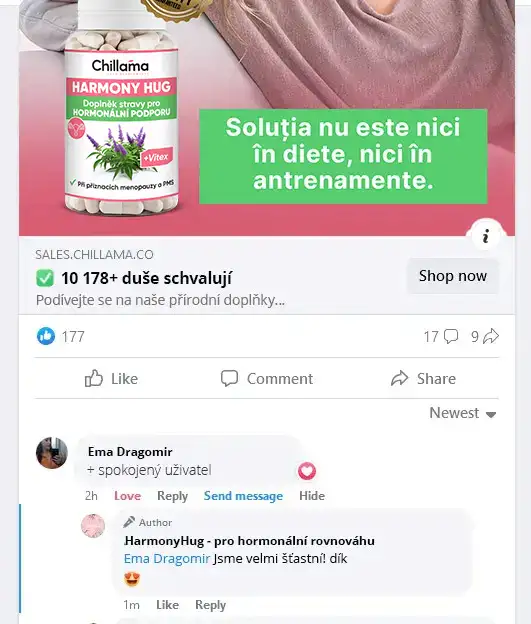The height and width of the screenshot is (624, 531).
Task: Like the HarmonyHug author reply
Action: point(167,605)
